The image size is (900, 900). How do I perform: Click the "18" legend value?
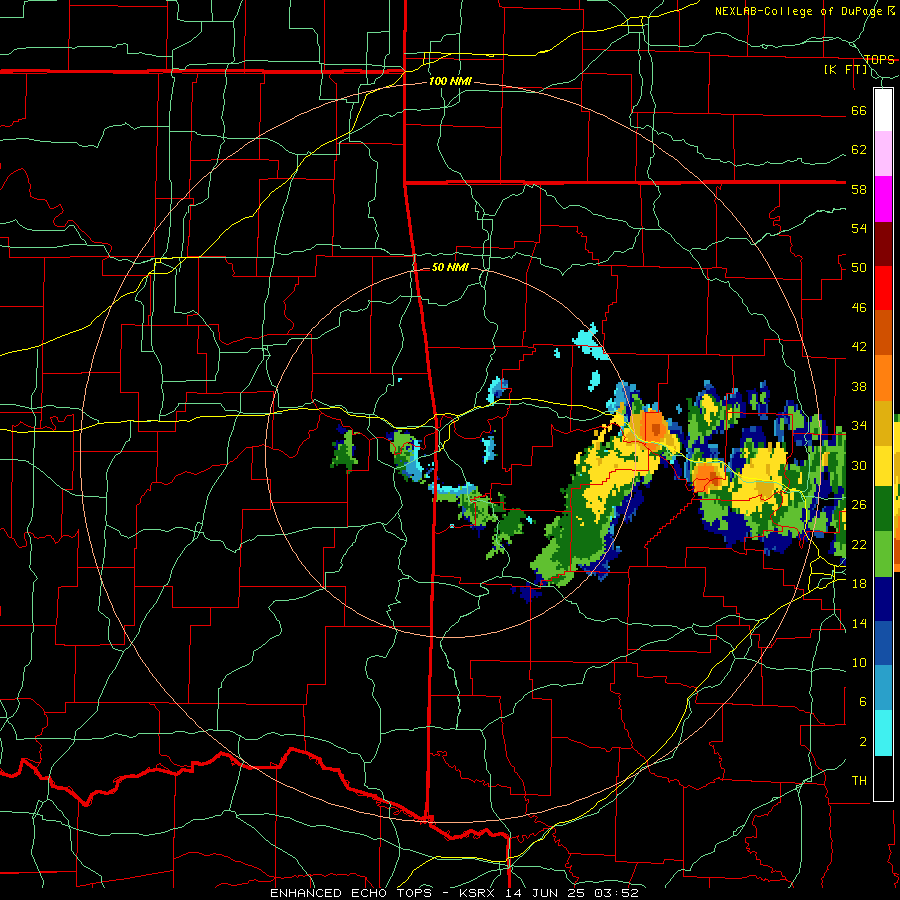(859, 584)
